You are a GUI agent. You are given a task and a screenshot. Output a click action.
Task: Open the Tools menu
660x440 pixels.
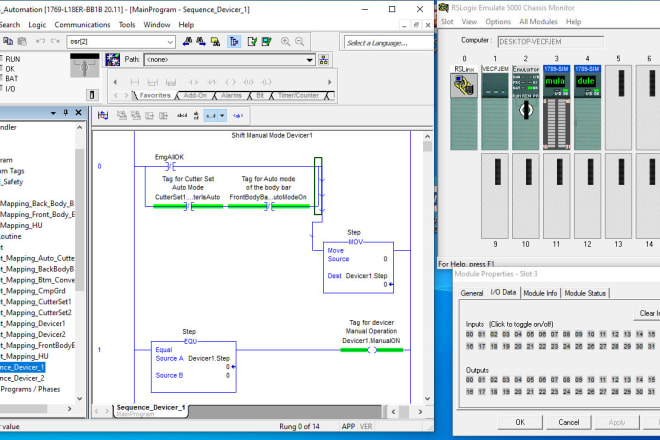coord(127,25)
